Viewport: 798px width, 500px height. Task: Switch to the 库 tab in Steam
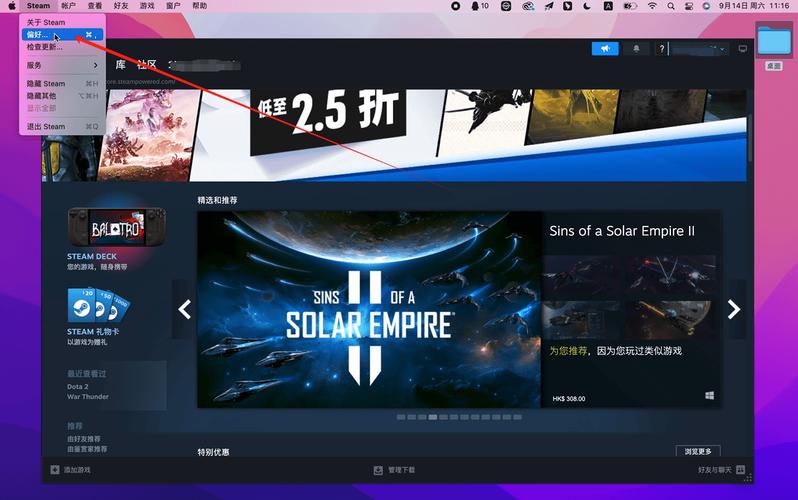[x=121, y=65]
